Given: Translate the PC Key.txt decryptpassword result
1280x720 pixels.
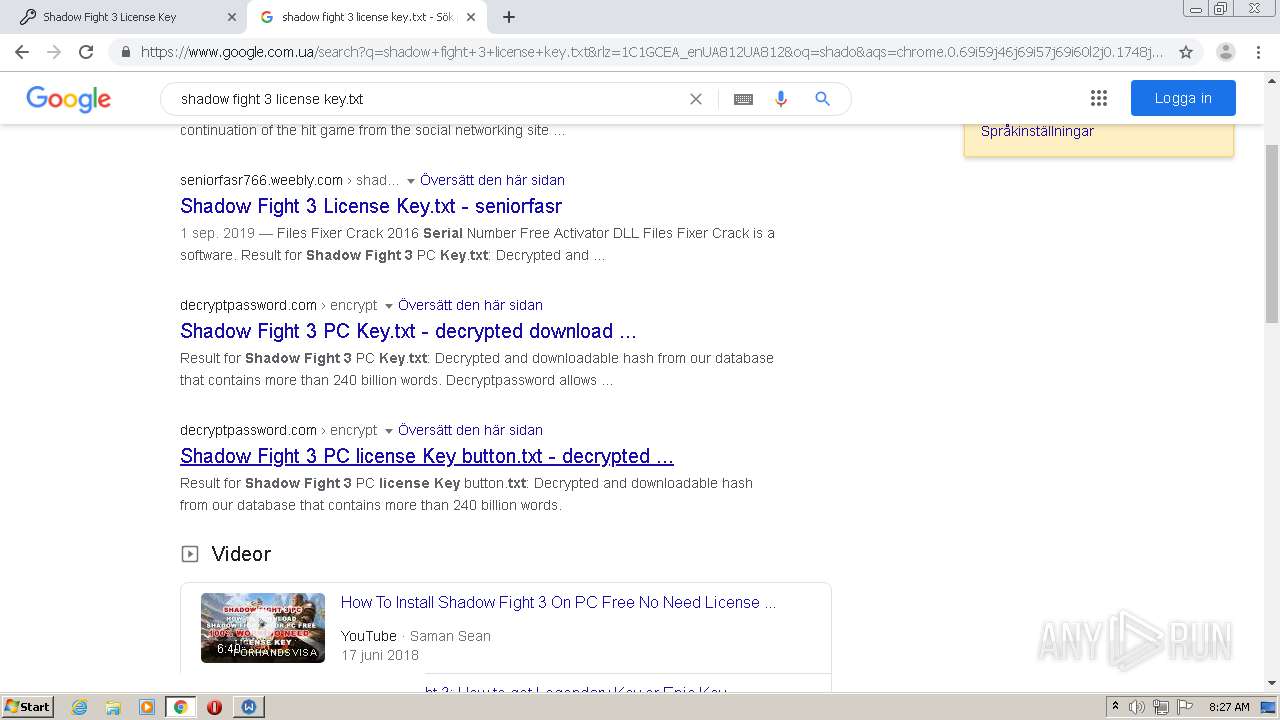Looking at the screenshot, I should 470,305.
